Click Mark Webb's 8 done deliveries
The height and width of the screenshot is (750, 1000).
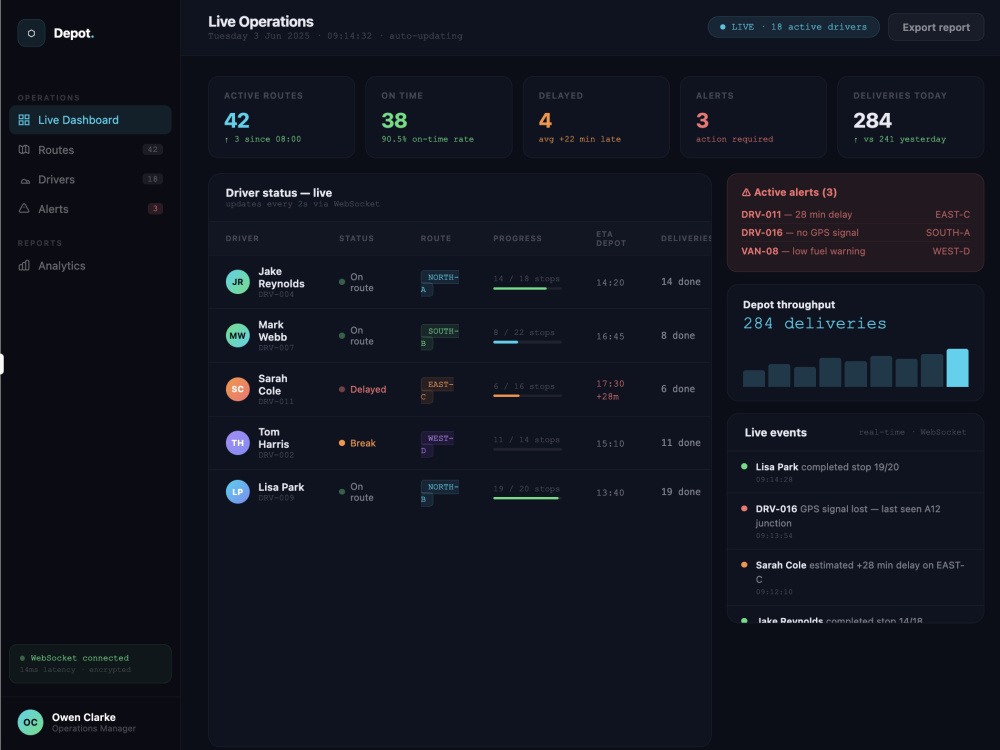click(678, 335)
